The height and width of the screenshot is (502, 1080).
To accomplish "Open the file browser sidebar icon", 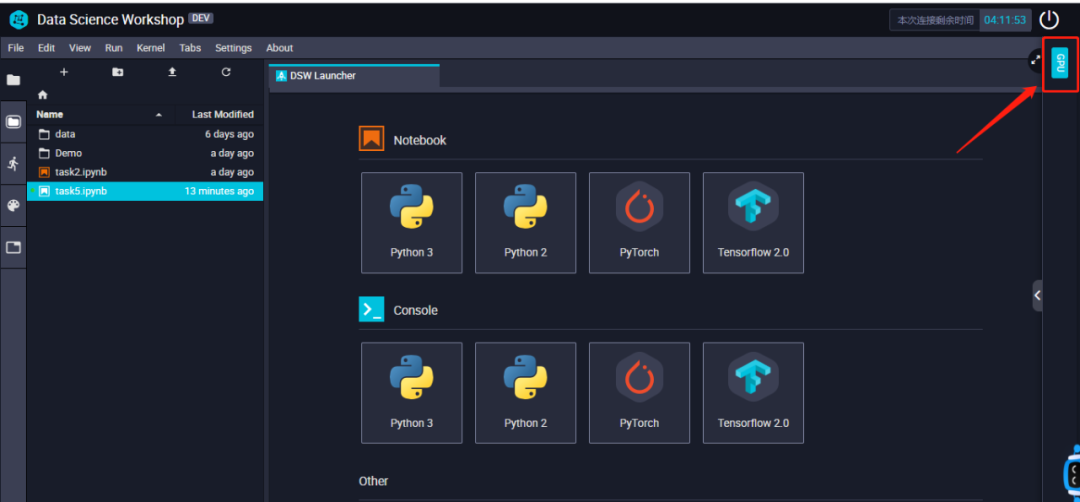I will tap(13, 80).
